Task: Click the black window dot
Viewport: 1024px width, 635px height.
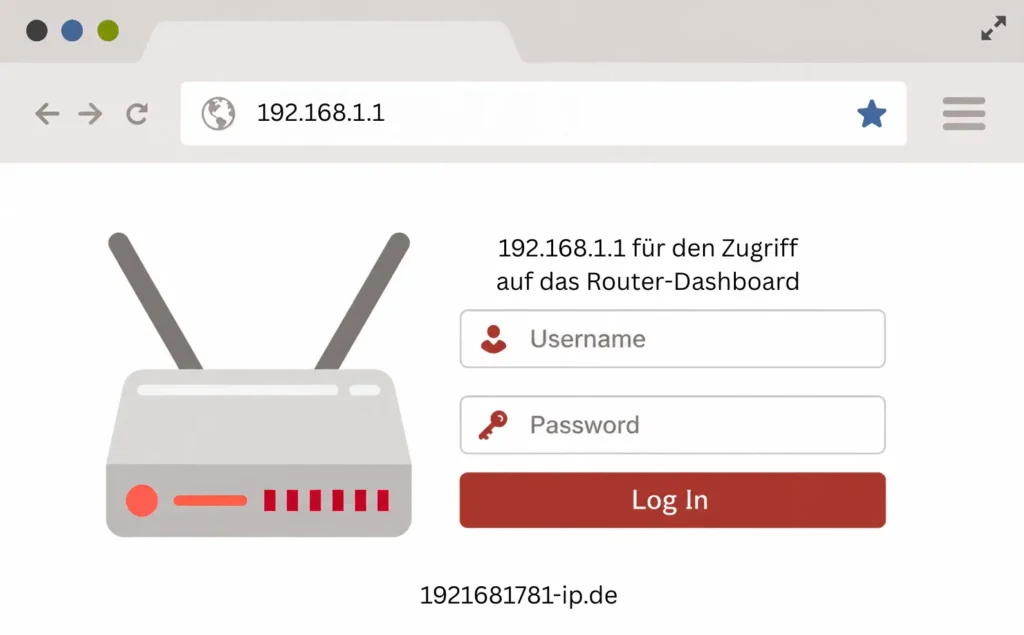Action: [37, 31]
